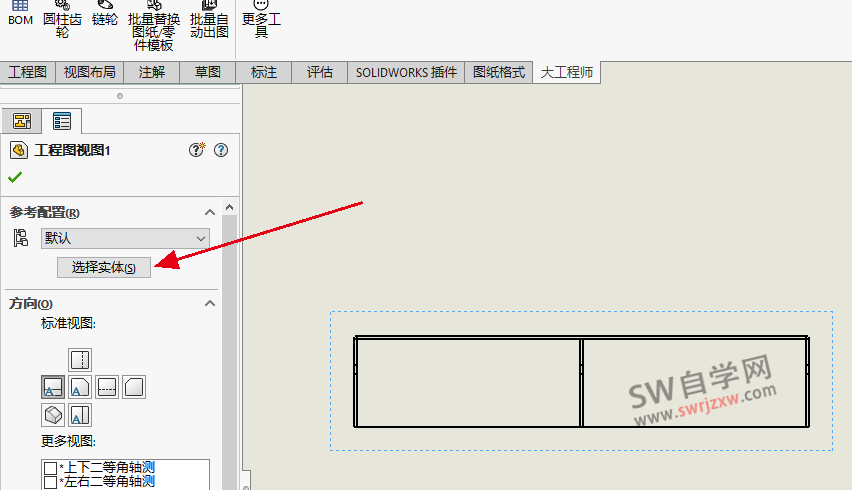This screenshot has width=852, height=490.
Task: Confirm with the green checkmark
Action: [15, 177]
